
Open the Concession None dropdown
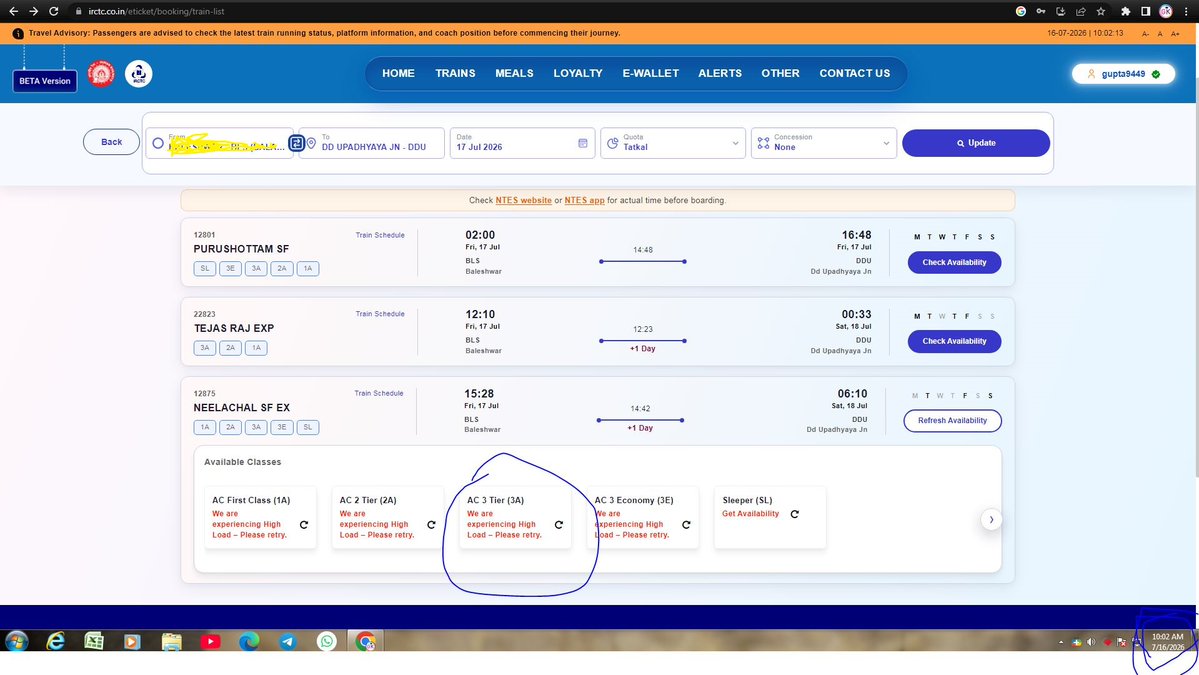[824, 143]
